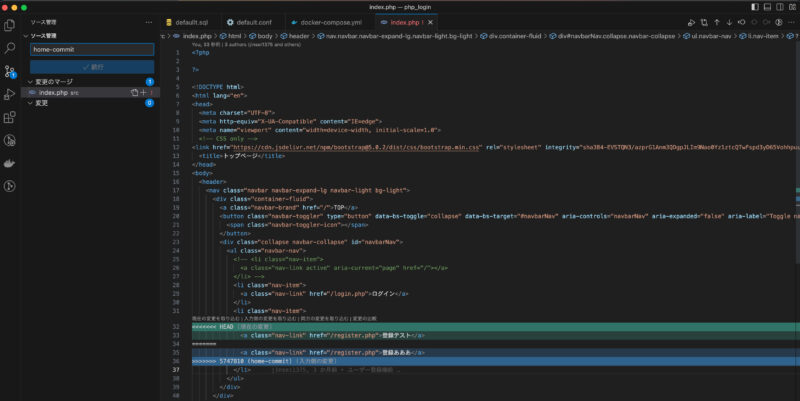Open file icon on index.php row

point(134,92)
